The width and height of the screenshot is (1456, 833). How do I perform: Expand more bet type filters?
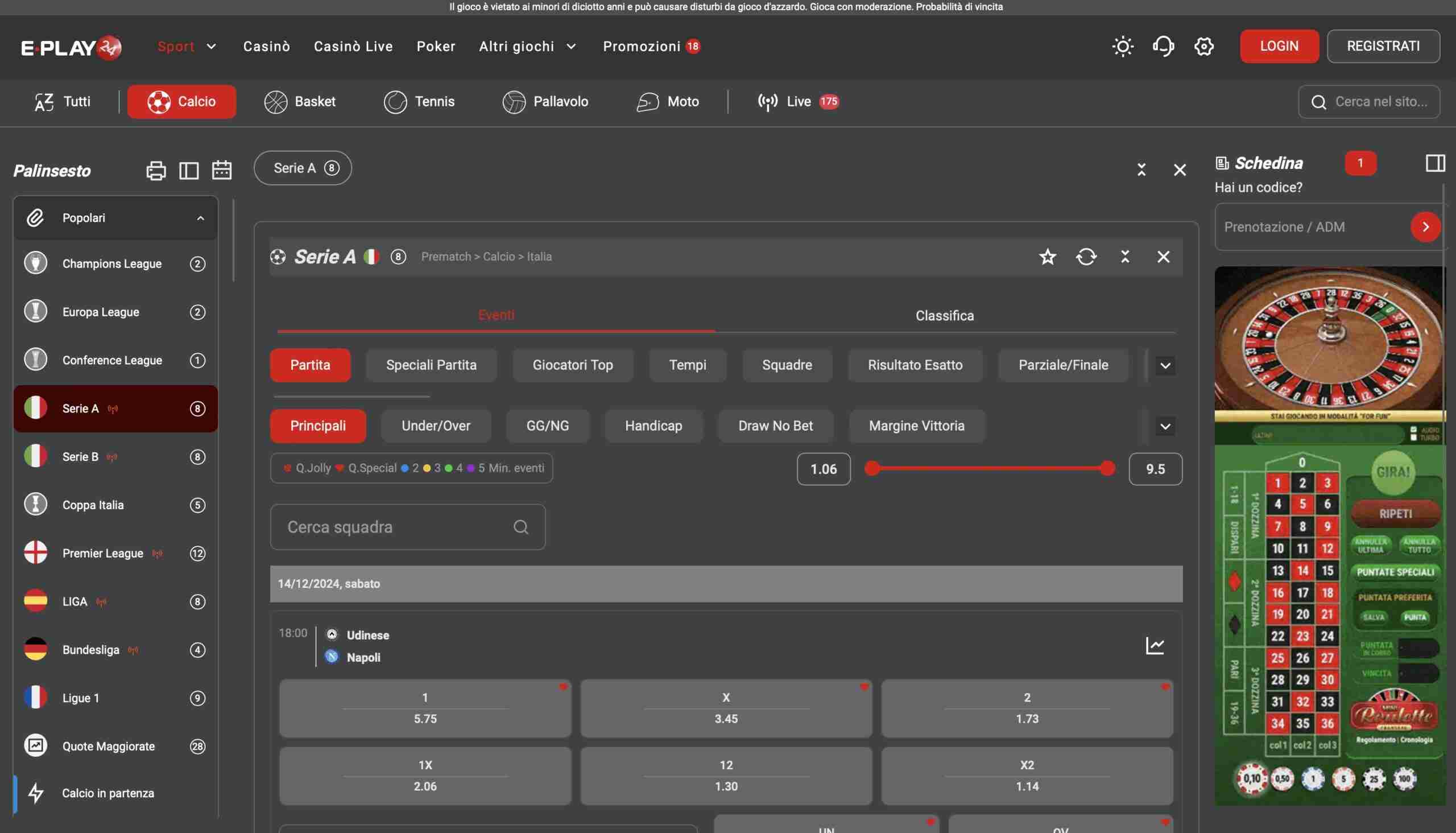(1165, 426)
